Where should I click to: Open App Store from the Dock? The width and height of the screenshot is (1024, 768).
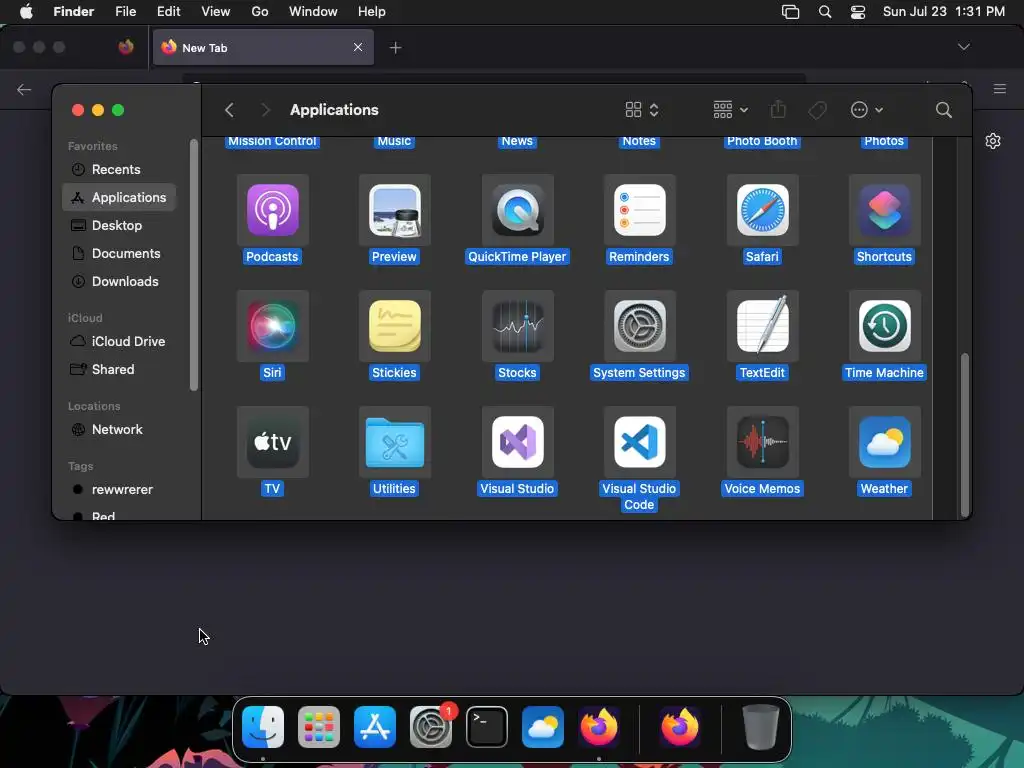click(x=375, y=726)
